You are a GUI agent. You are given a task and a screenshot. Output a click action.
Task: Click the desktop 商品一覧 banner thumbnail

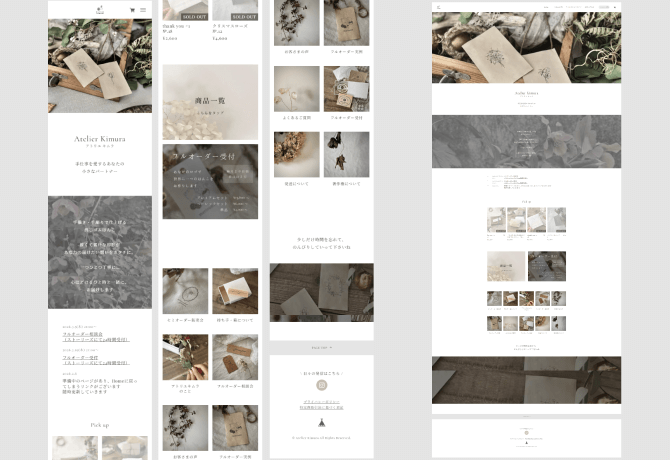pos(506,266)
